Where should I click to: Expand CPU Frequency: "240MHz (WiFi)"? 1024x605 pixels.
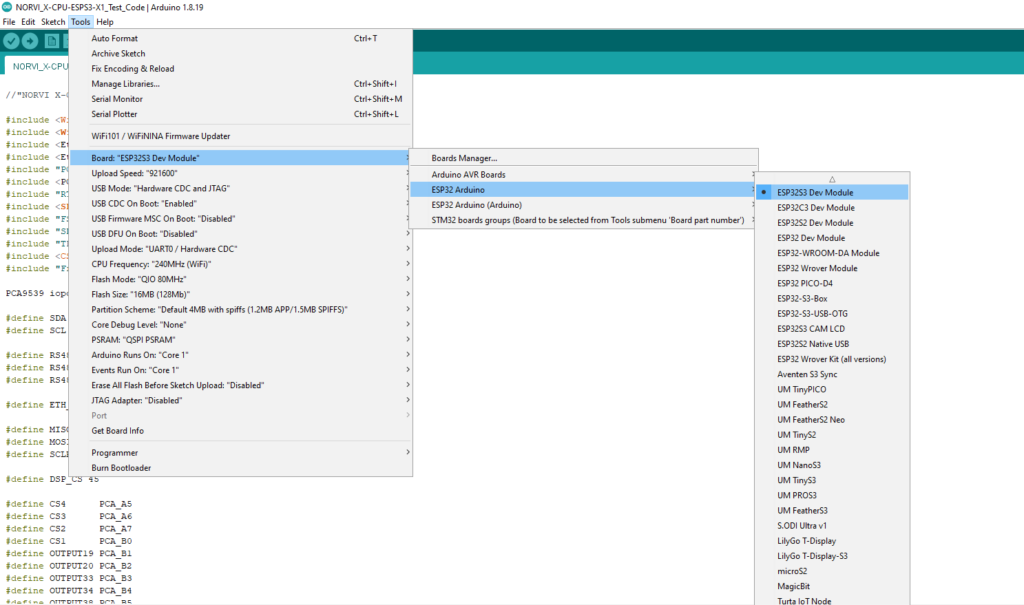tap(240, 264)
